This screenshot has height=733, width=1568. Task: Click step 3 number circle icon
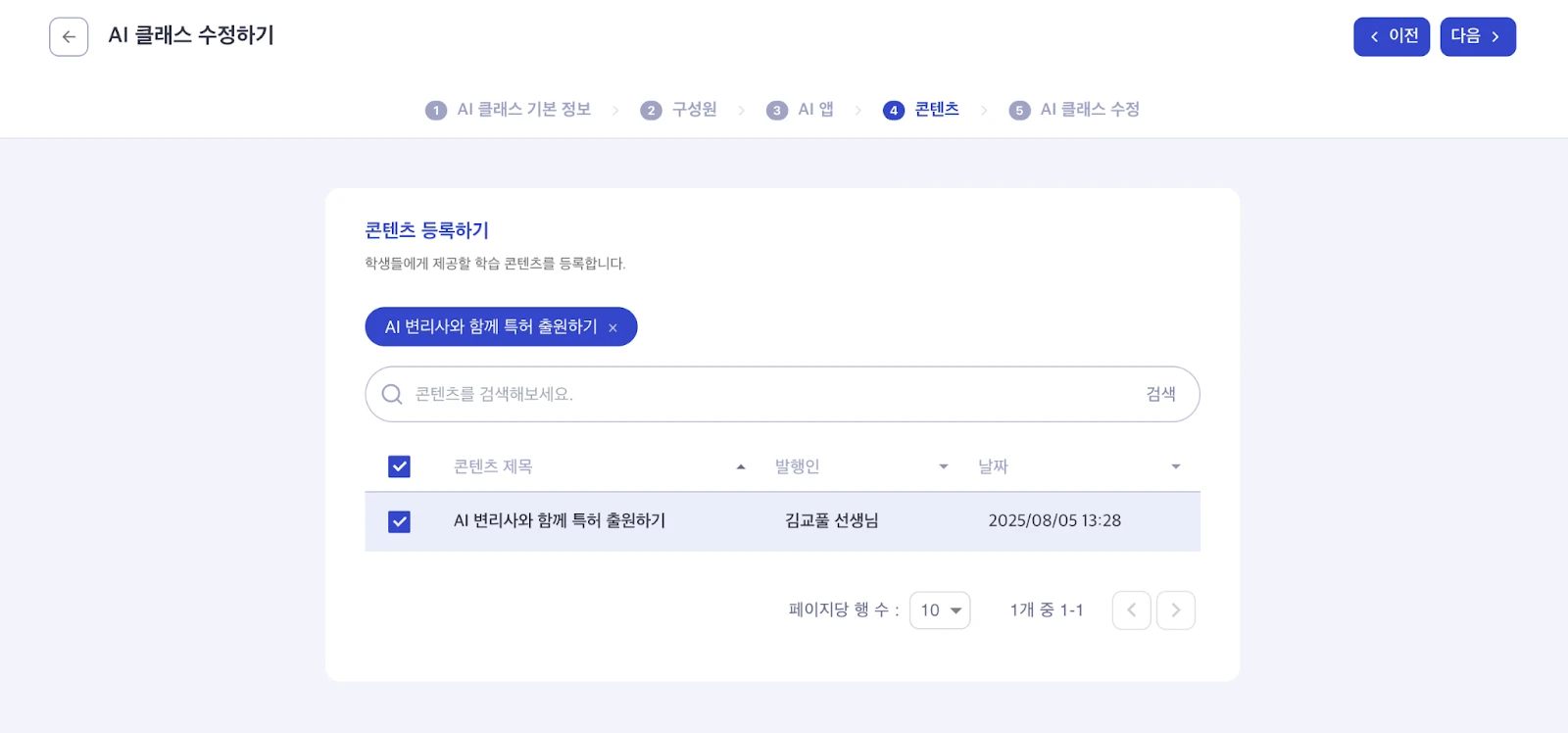click(x=777, y=111)
